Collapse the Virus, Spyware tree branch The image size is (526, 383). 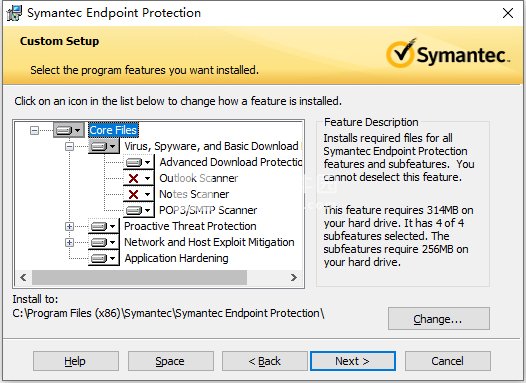[69, 146]
